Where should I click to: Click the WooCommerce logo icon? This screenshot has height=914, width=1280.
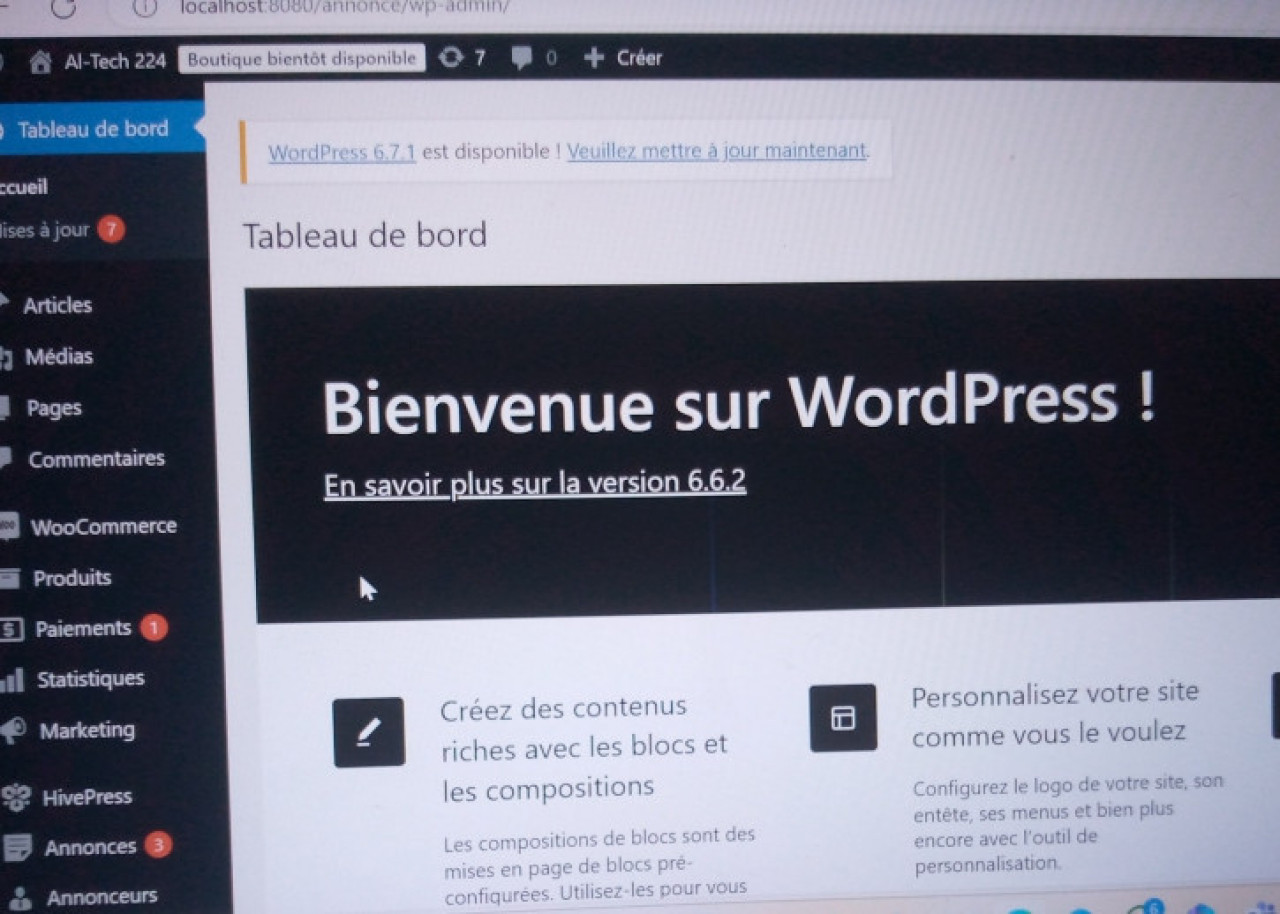point(9,526)
